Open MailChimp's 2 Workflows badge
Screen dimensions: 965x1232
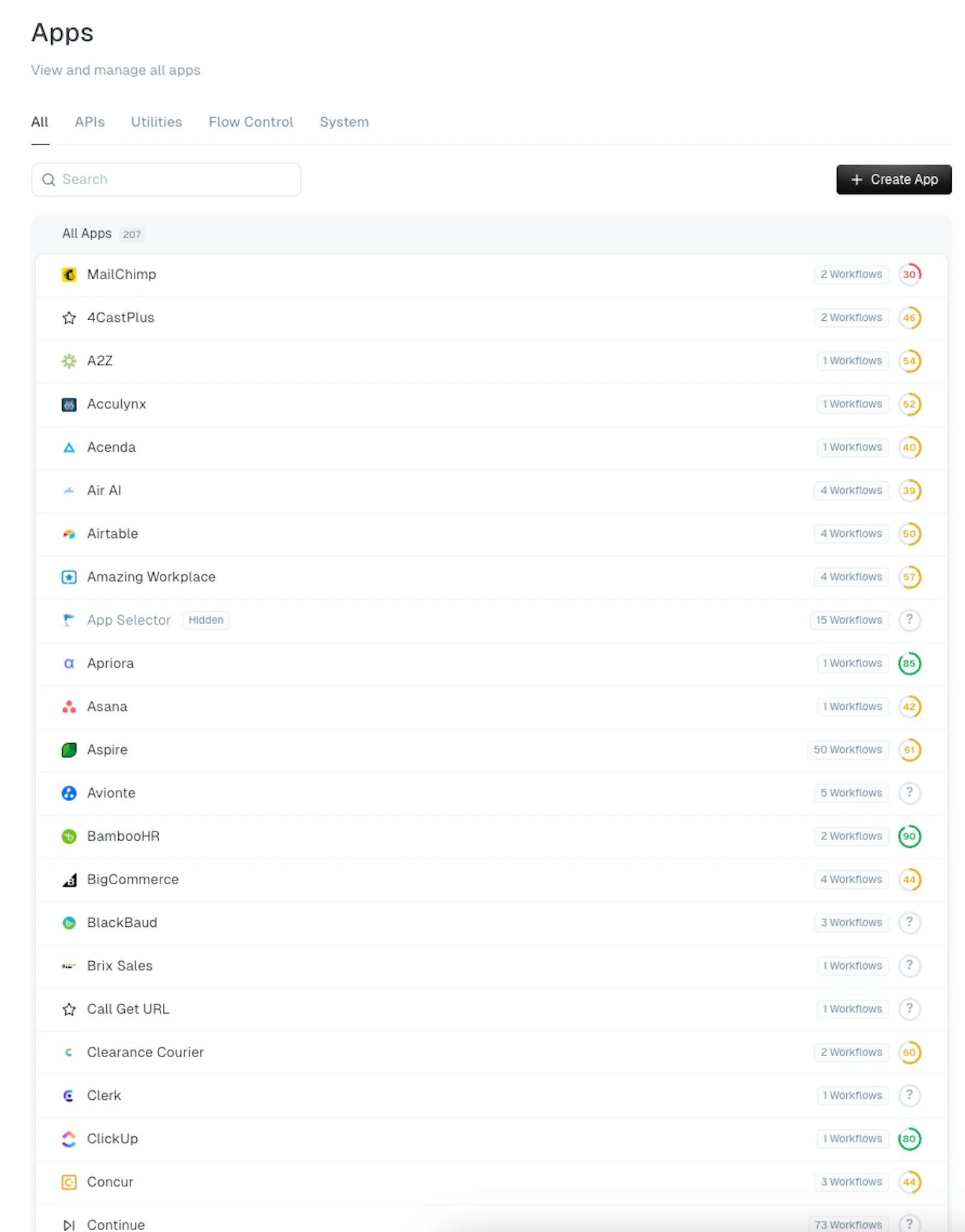tap(851, 274)
